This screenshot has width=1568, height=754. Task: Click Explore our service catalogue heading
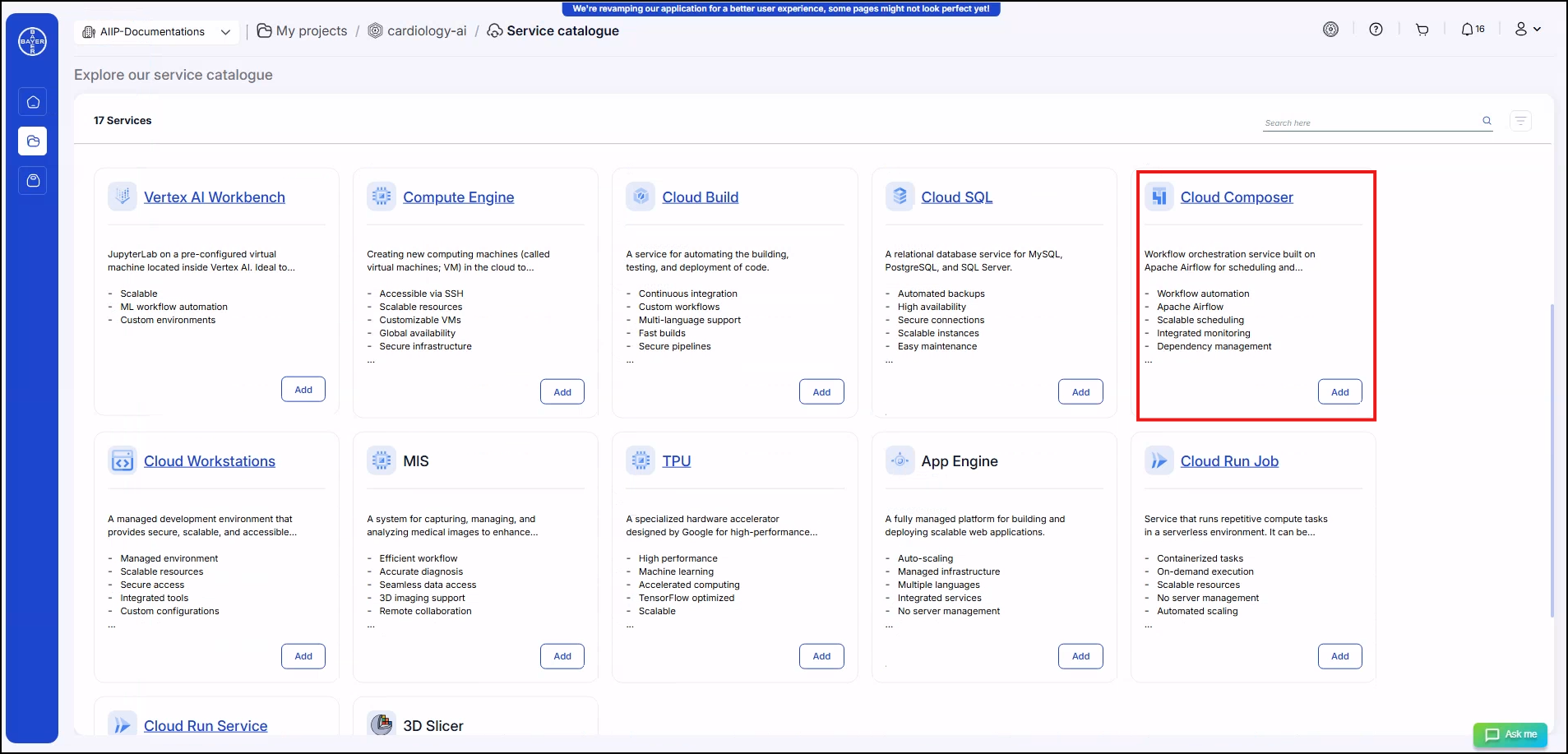point(173,75)
